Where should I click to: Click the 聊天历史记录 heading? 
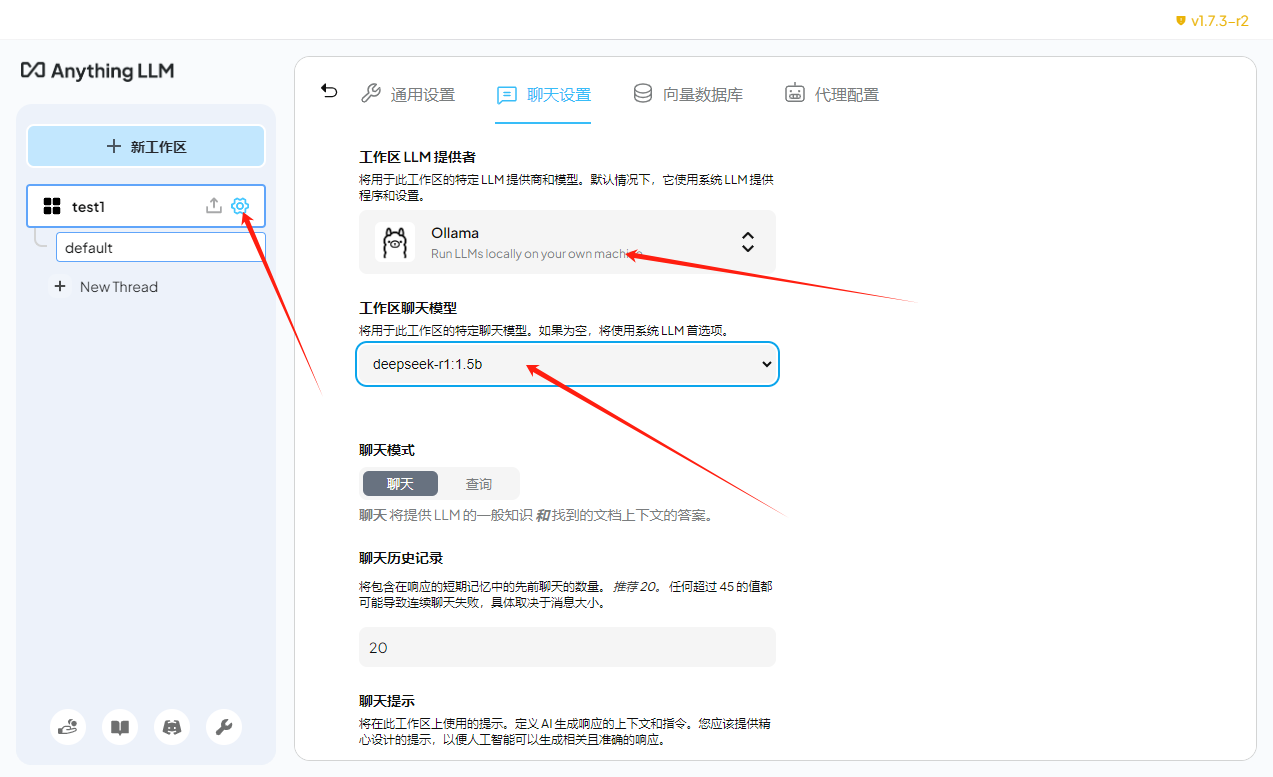tap(401, 558)
